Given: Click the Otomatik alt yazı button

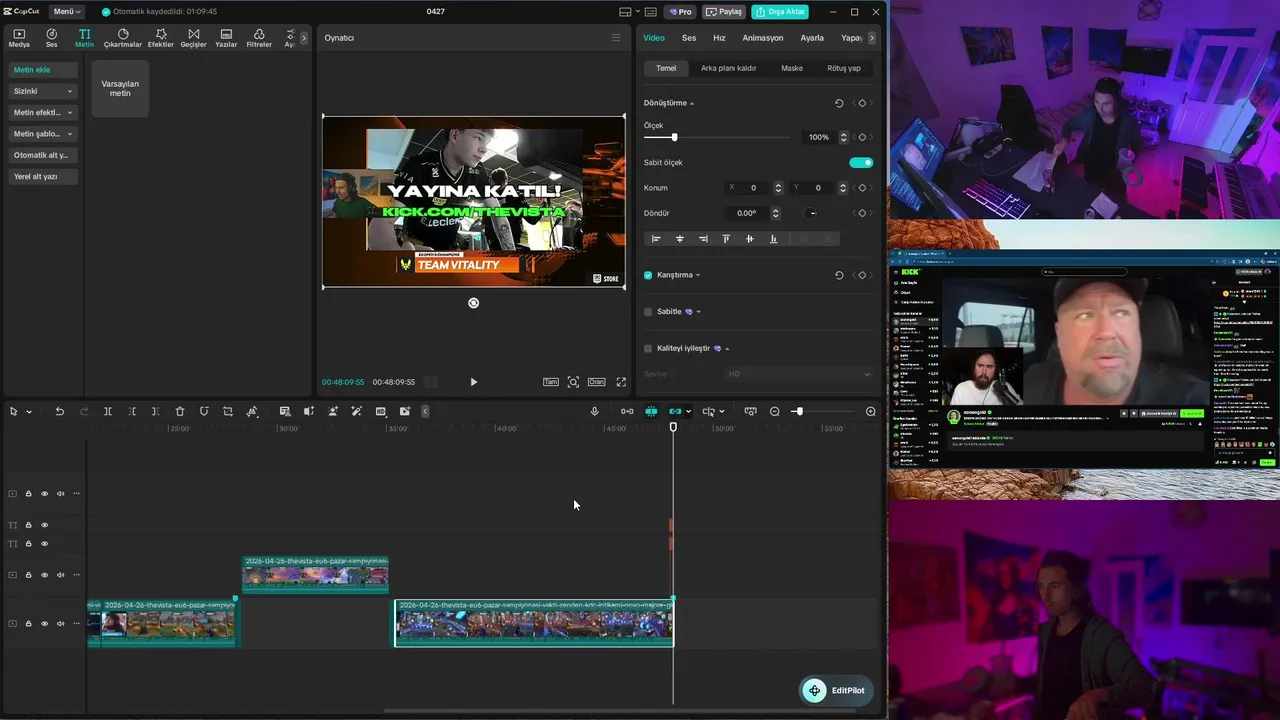Looking at the screenshot, I should (43, 155).
